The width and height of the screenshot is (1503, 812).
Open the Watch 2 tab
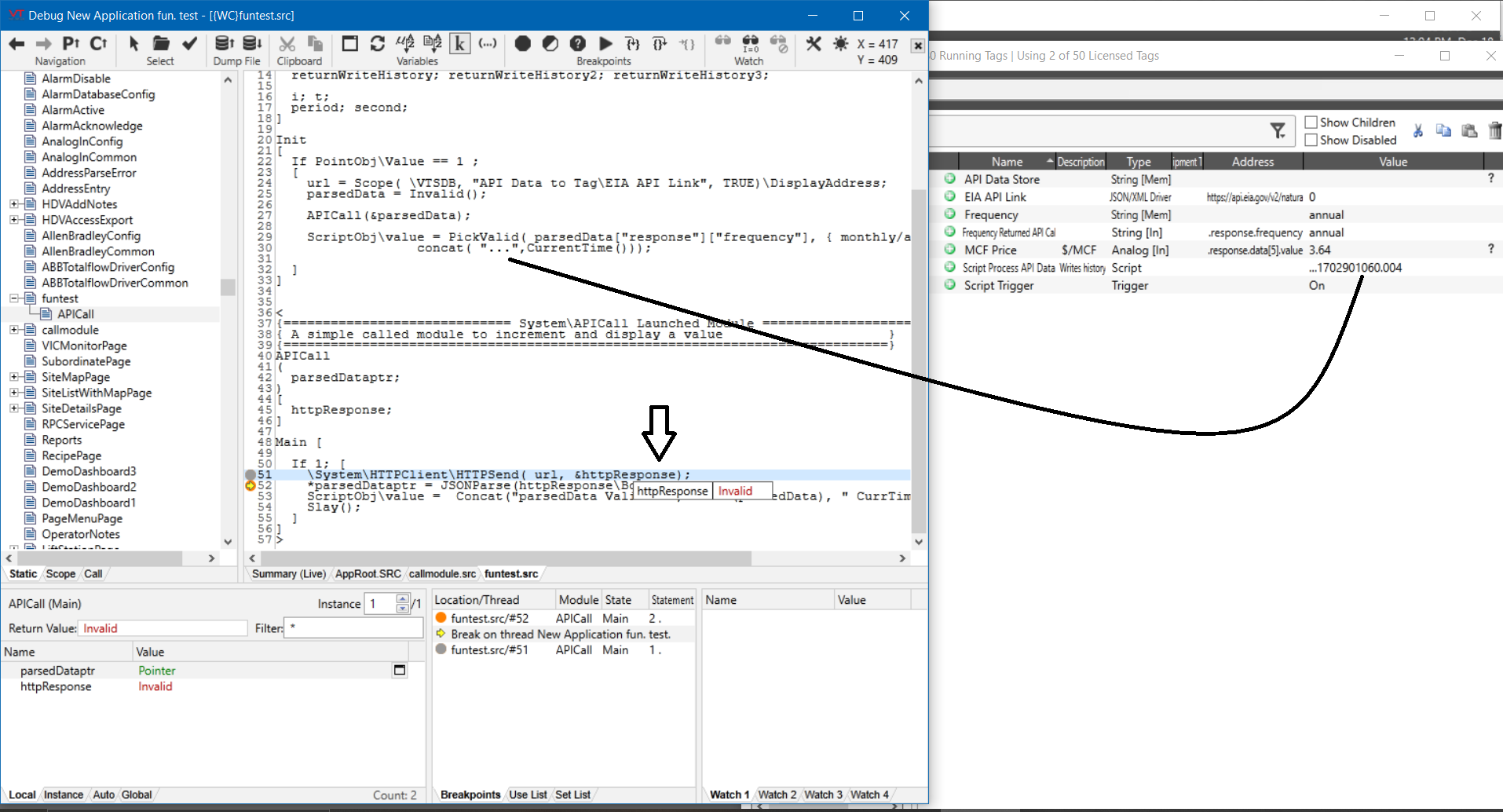point(777,795)
